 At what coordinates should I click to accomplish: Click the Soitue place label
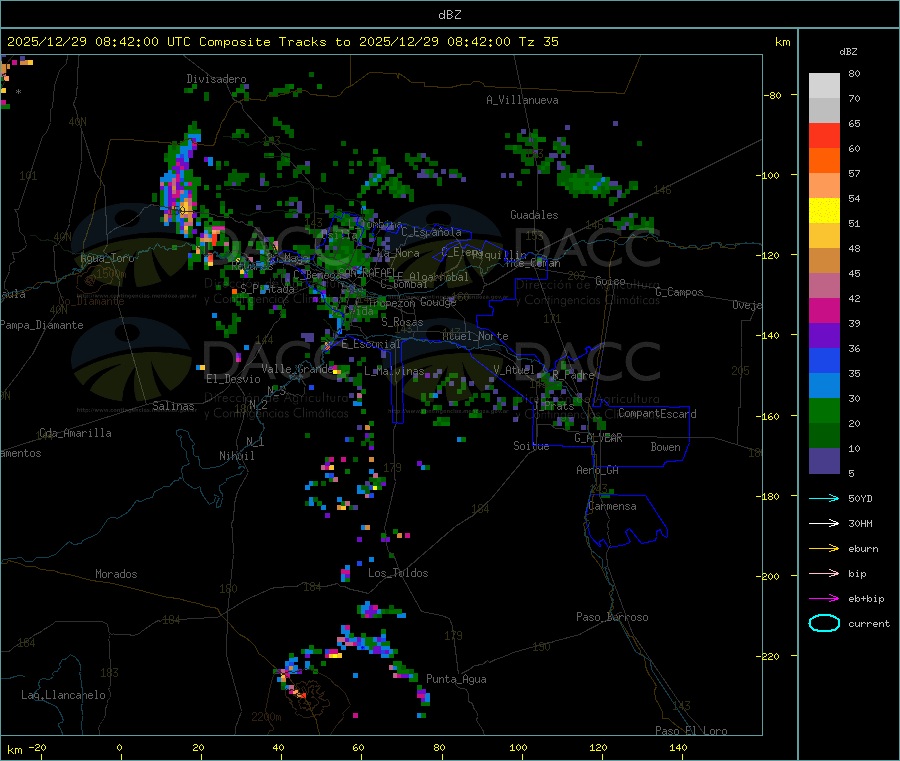[531, 446]
